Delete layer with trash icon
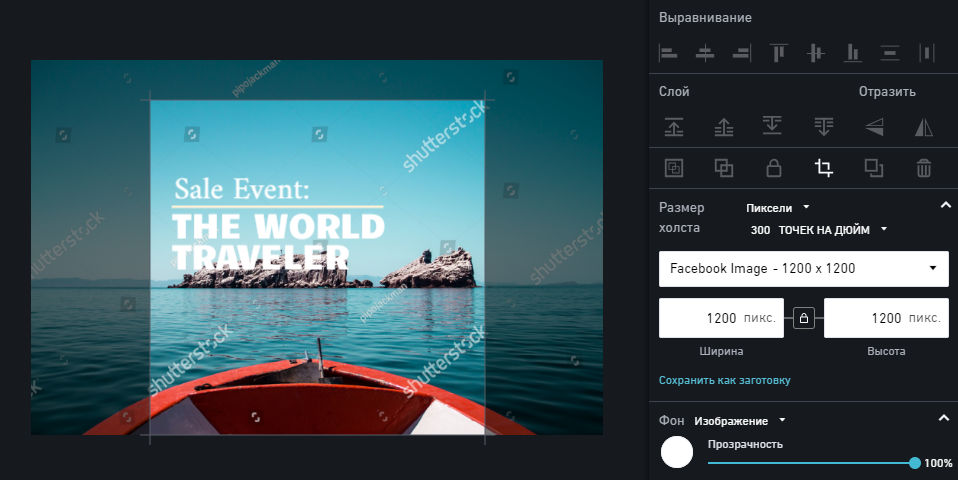Image resolution: width=958 pixels, height=480 pixels. click(x=924, y=168)
